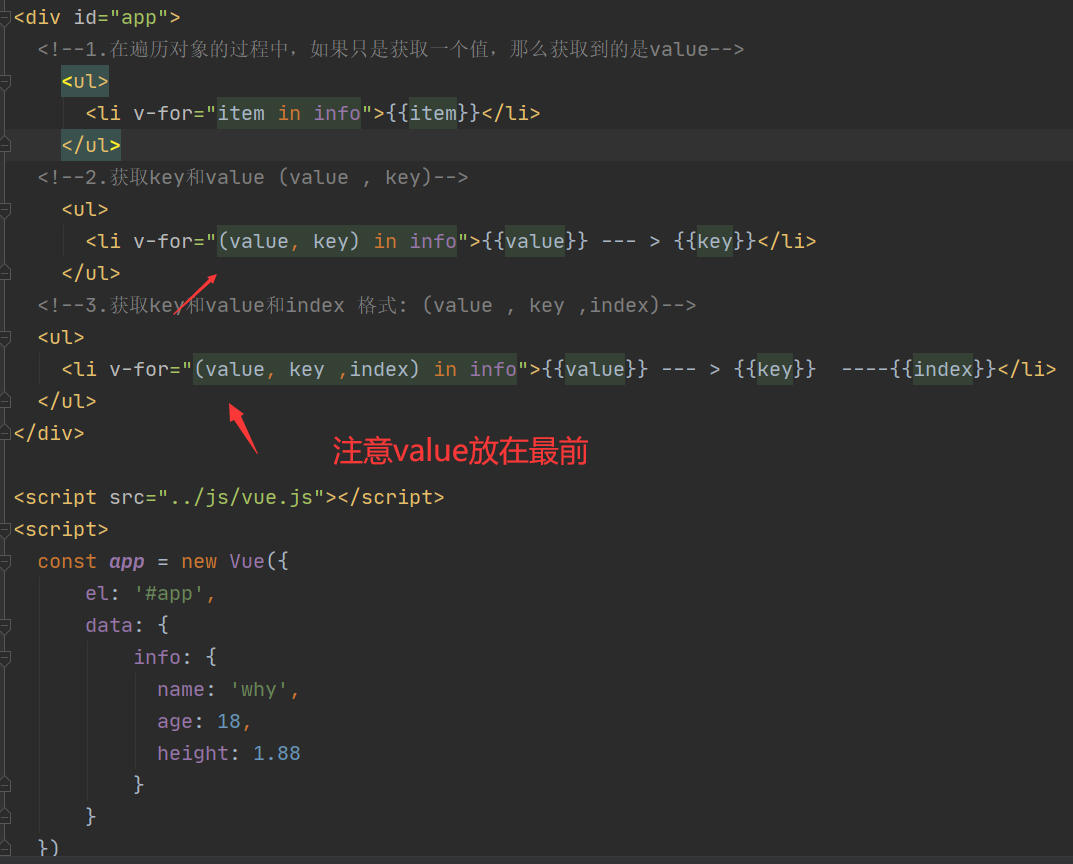Image resolution: width=1073 pixels, height=864 pixels.
Task: Click the "(value, key) in info" expression
Action: [337, 241]
